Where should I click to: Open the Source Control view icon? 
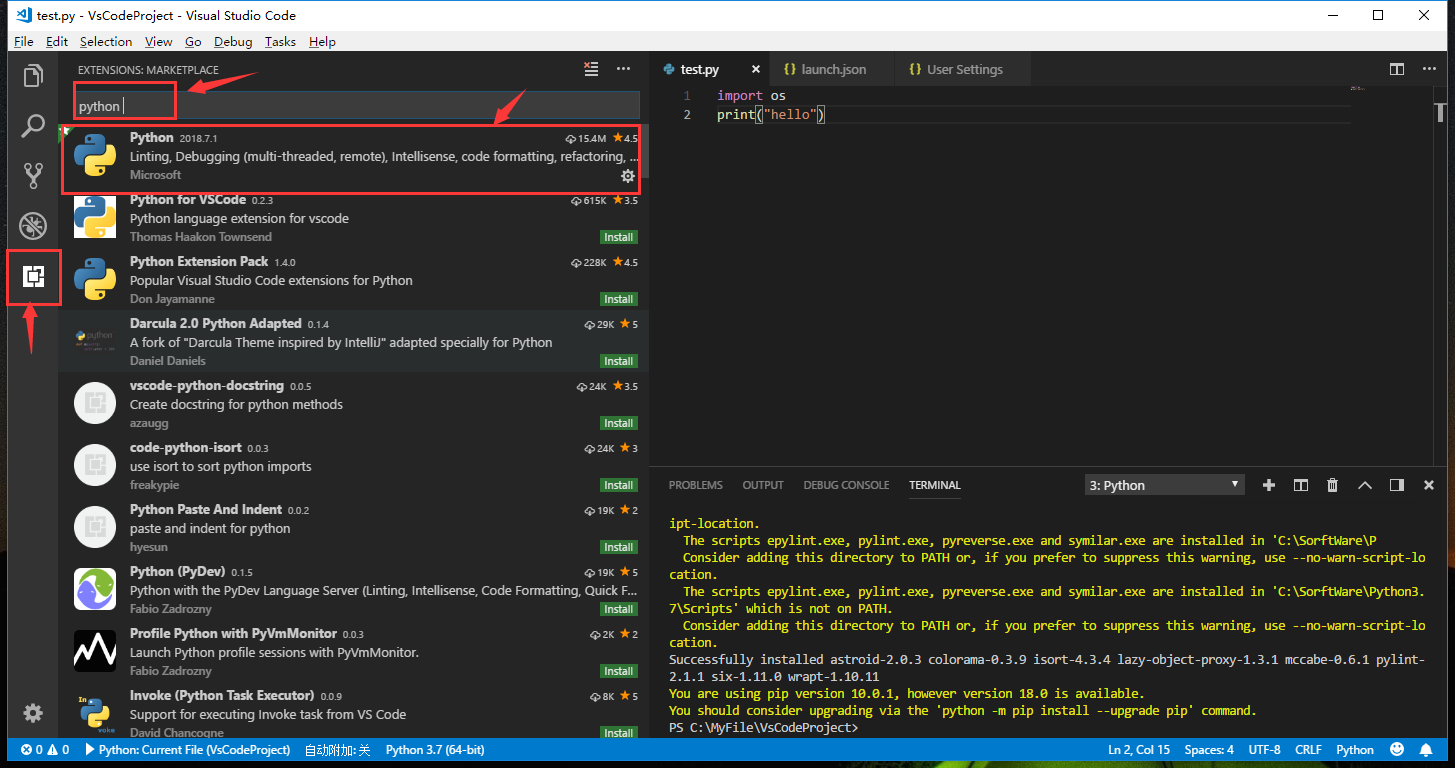point(33,174)
